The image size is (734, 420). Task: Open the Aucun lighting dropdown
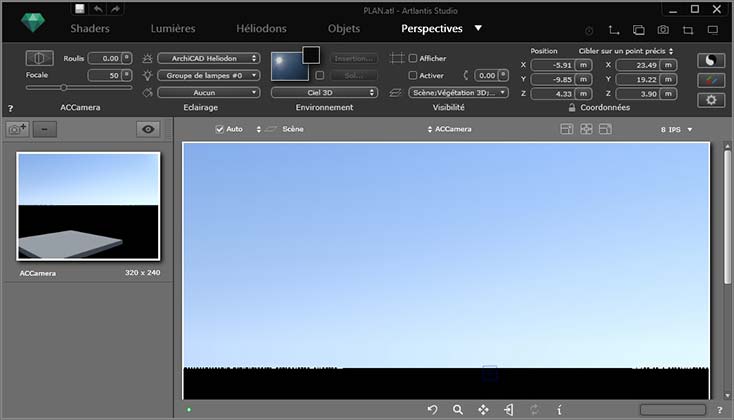pyautogui.click(x=209, y=92)
